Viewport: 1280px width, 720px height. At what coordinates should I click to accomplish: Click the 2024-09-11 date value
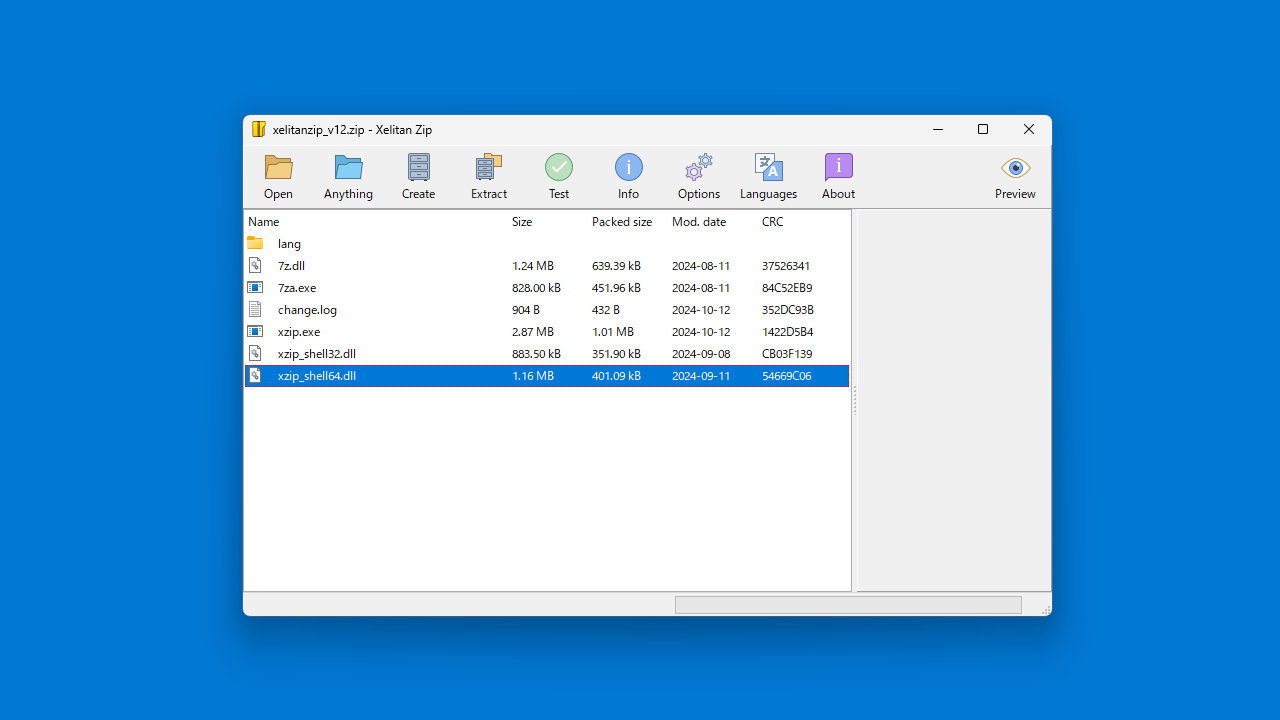click(x=701, y=376)
